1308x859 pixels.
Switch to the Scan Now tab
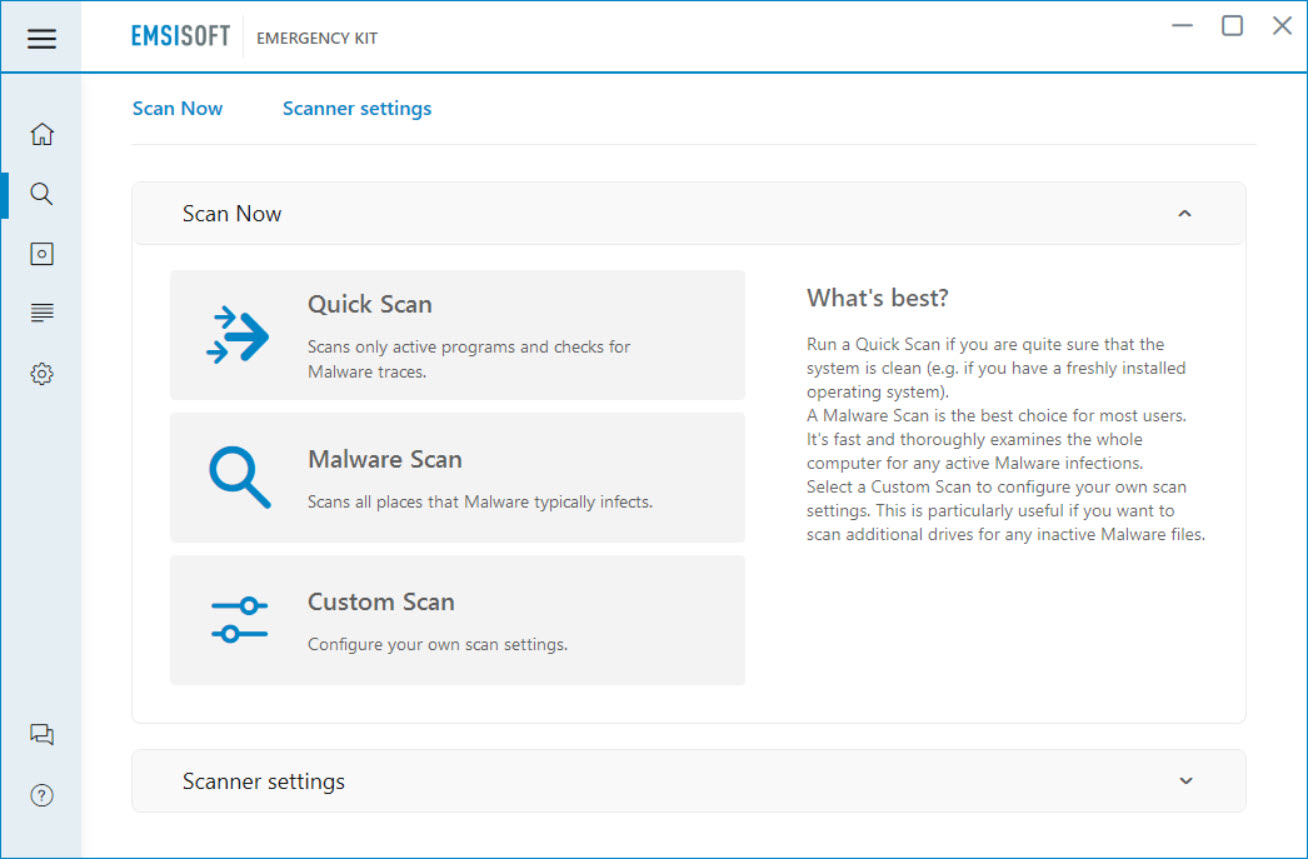(178, 108)
